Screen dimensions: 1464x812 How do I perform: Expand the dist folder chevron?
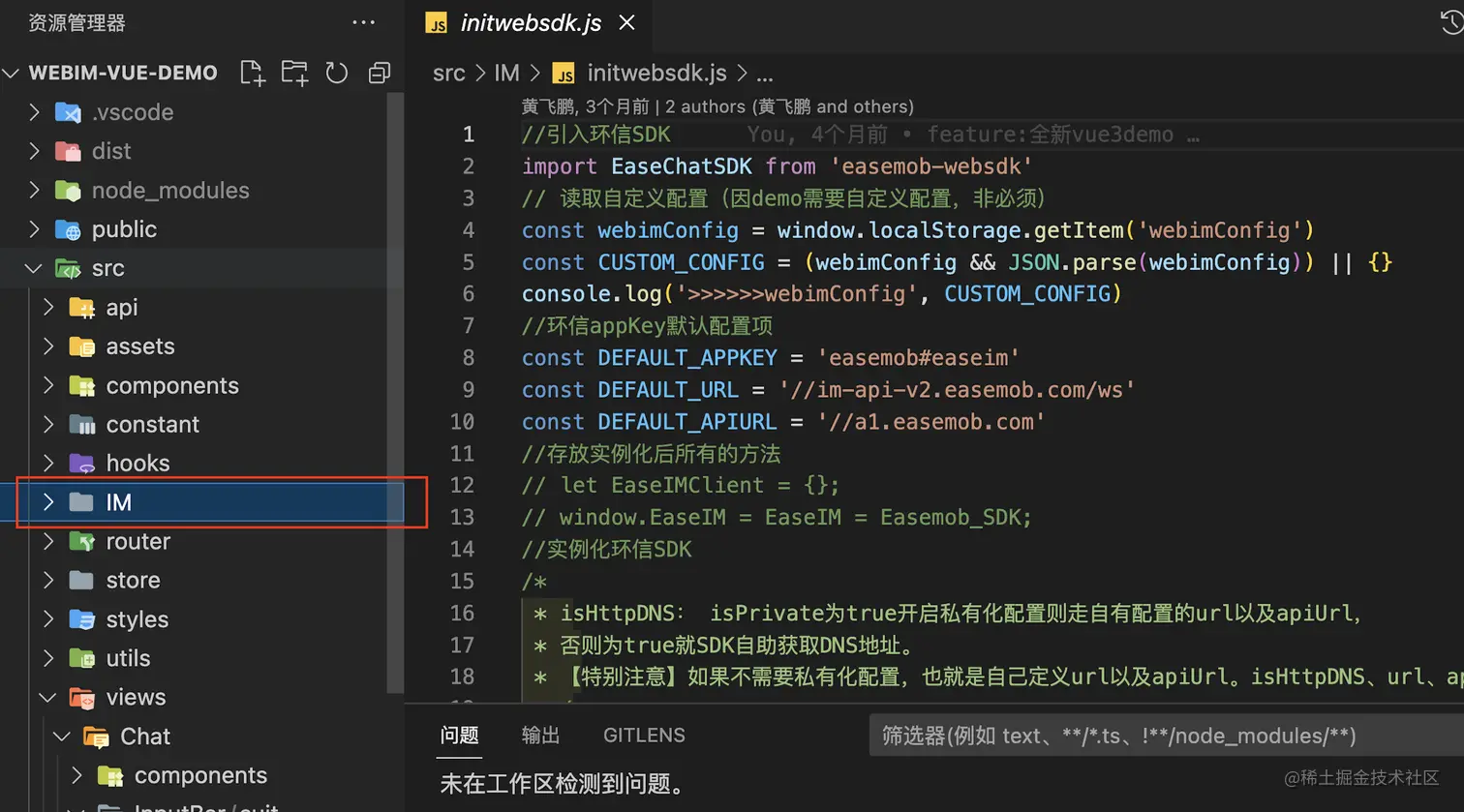[34, 151]
